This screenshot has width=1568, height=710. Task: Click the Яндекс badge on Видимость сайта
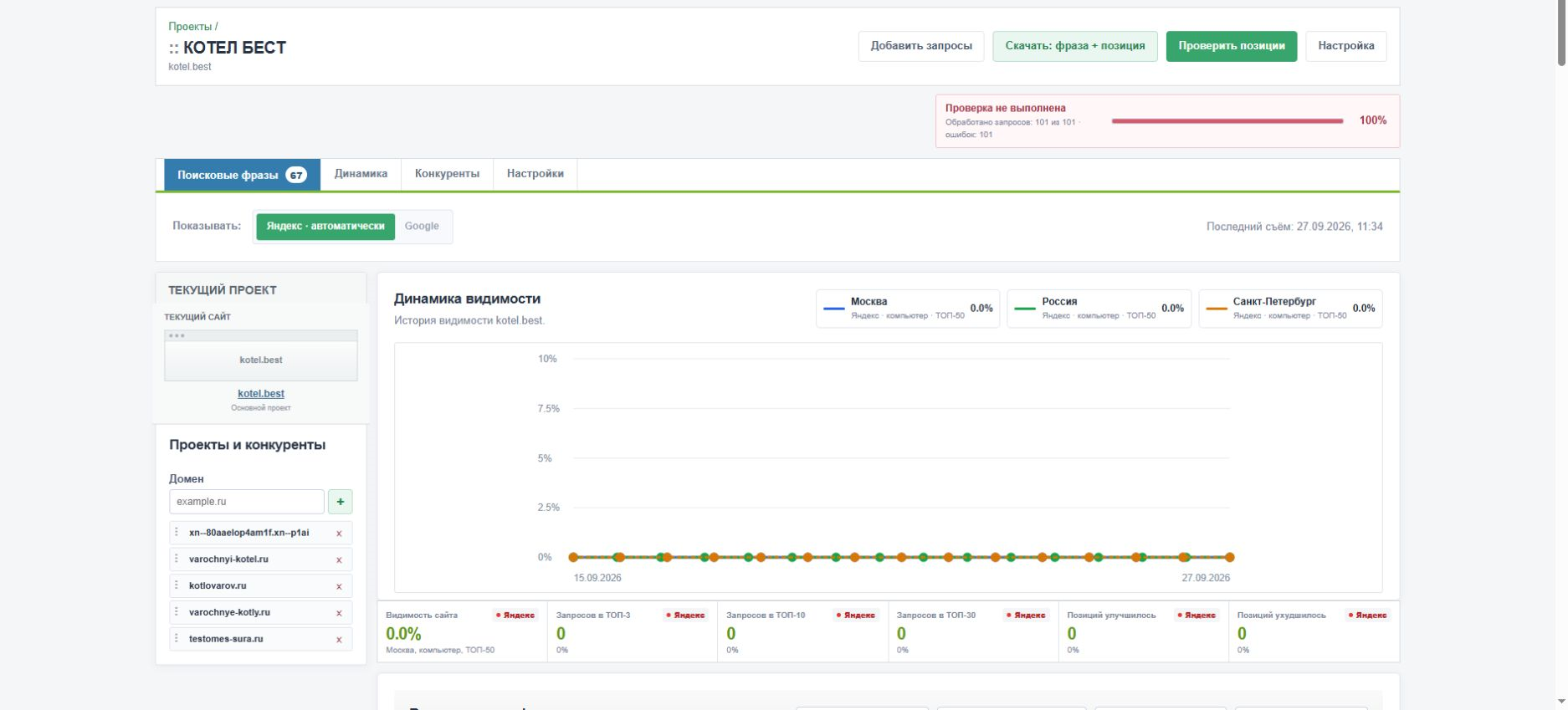[x=515, y=616]
